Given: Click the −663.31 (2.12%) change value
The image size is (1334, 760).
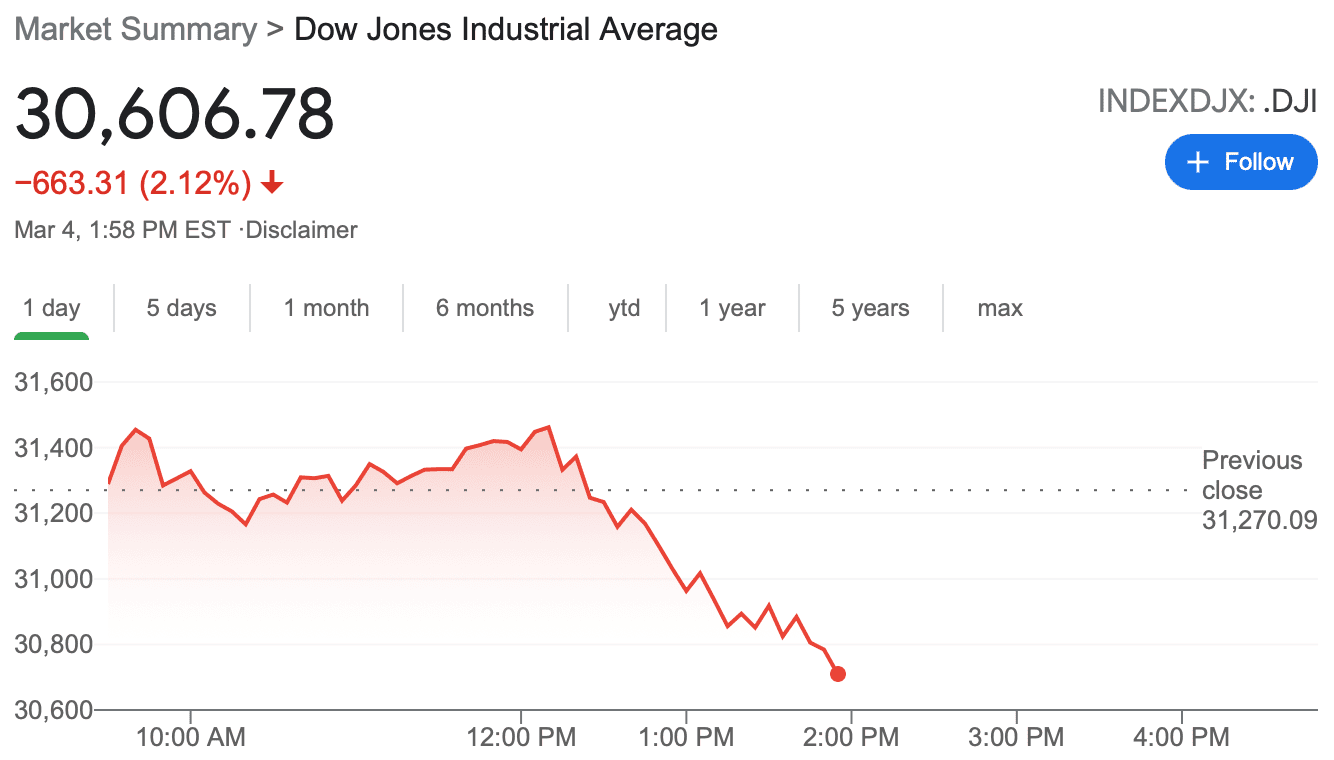Looking at the screenshot, I should tap(132, 184).
